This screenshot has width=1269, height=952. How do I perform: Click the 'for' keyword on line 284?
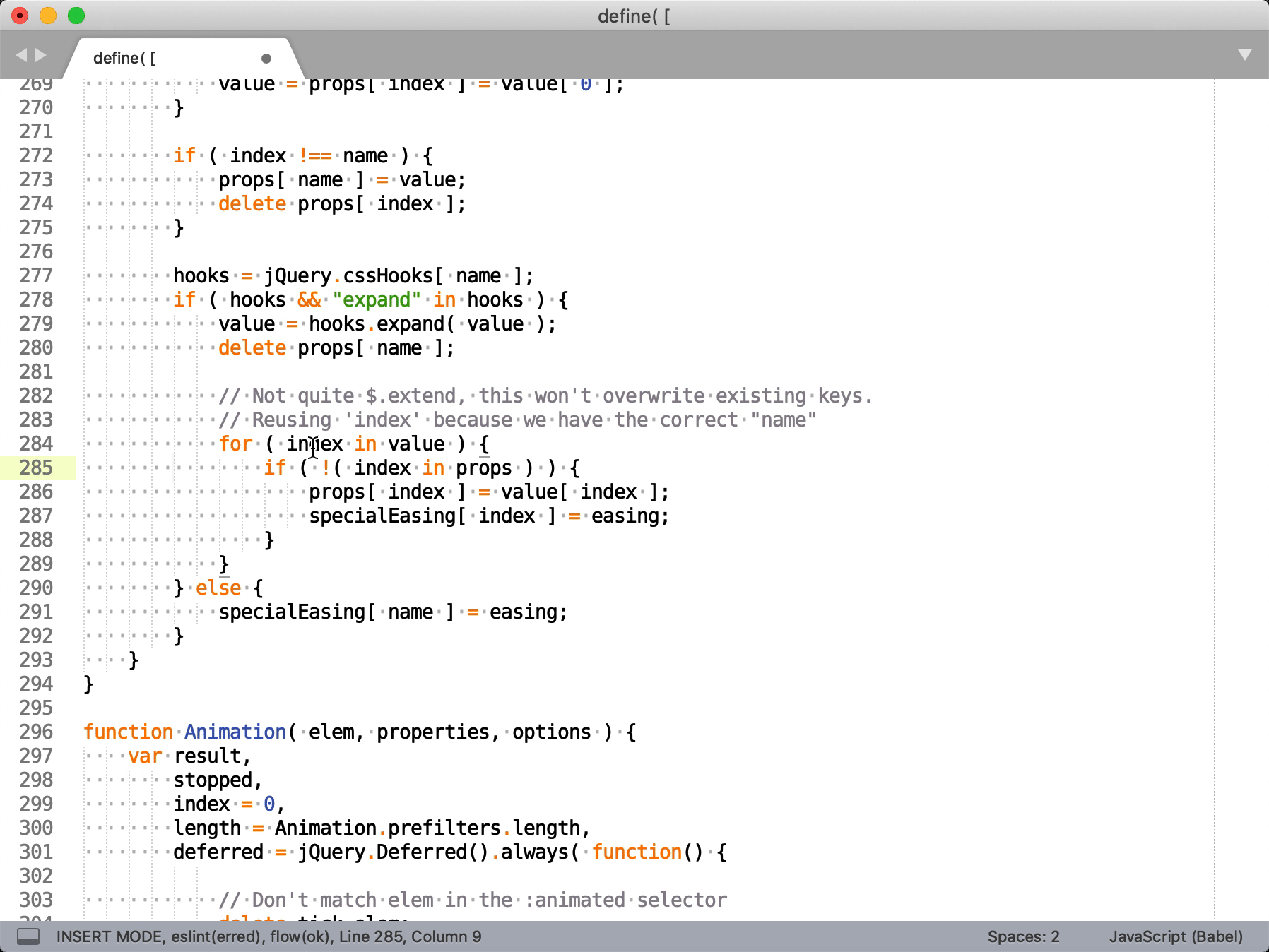(235, 444)
